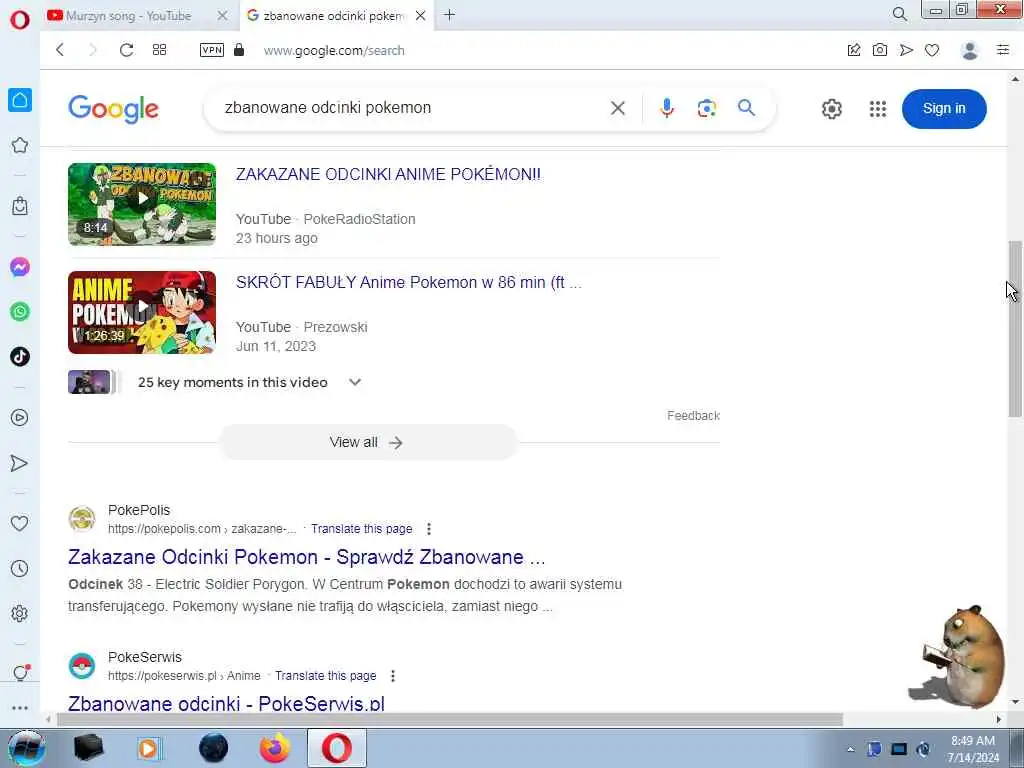Open Easy Setup settings sliders
This screenshot has width=1024, height=768.
point(1003,50)
